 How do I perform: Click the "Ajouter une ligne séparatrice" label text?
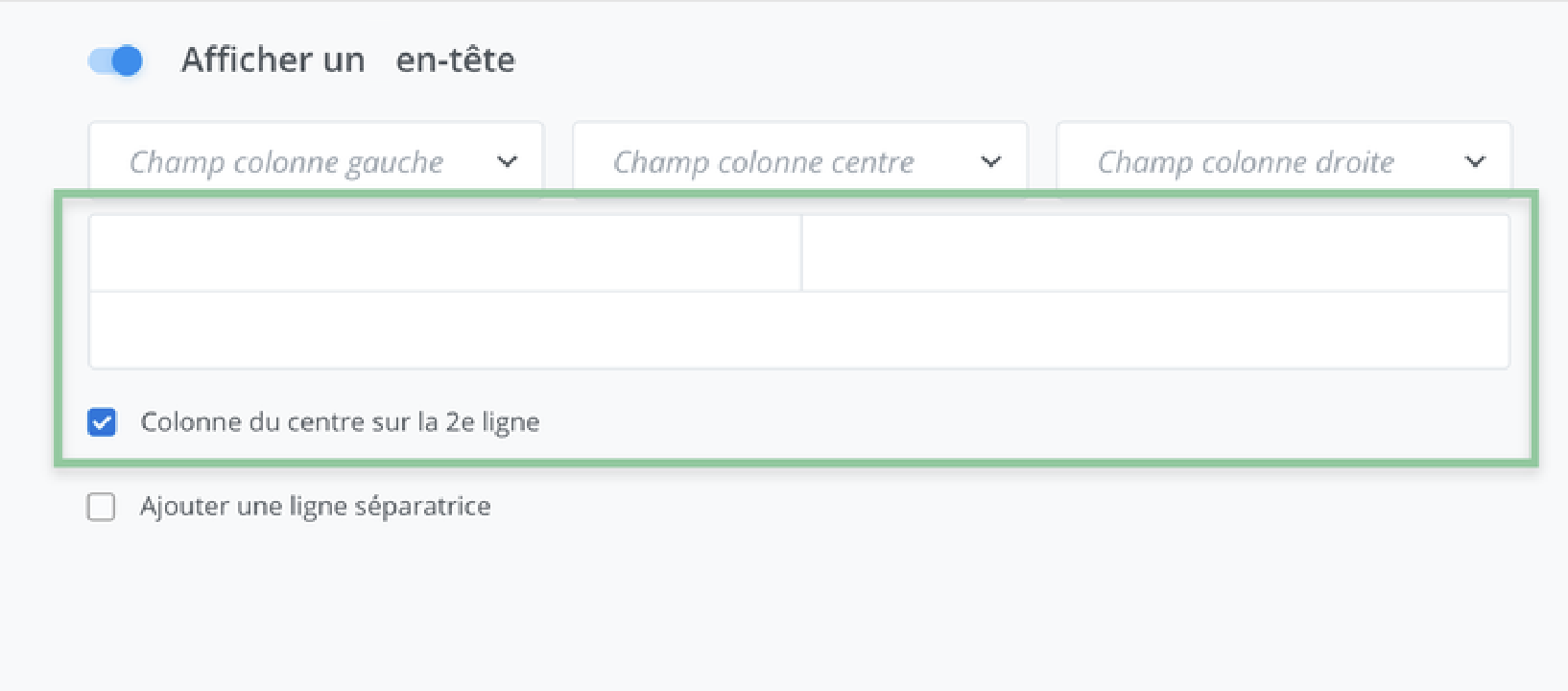315,507
